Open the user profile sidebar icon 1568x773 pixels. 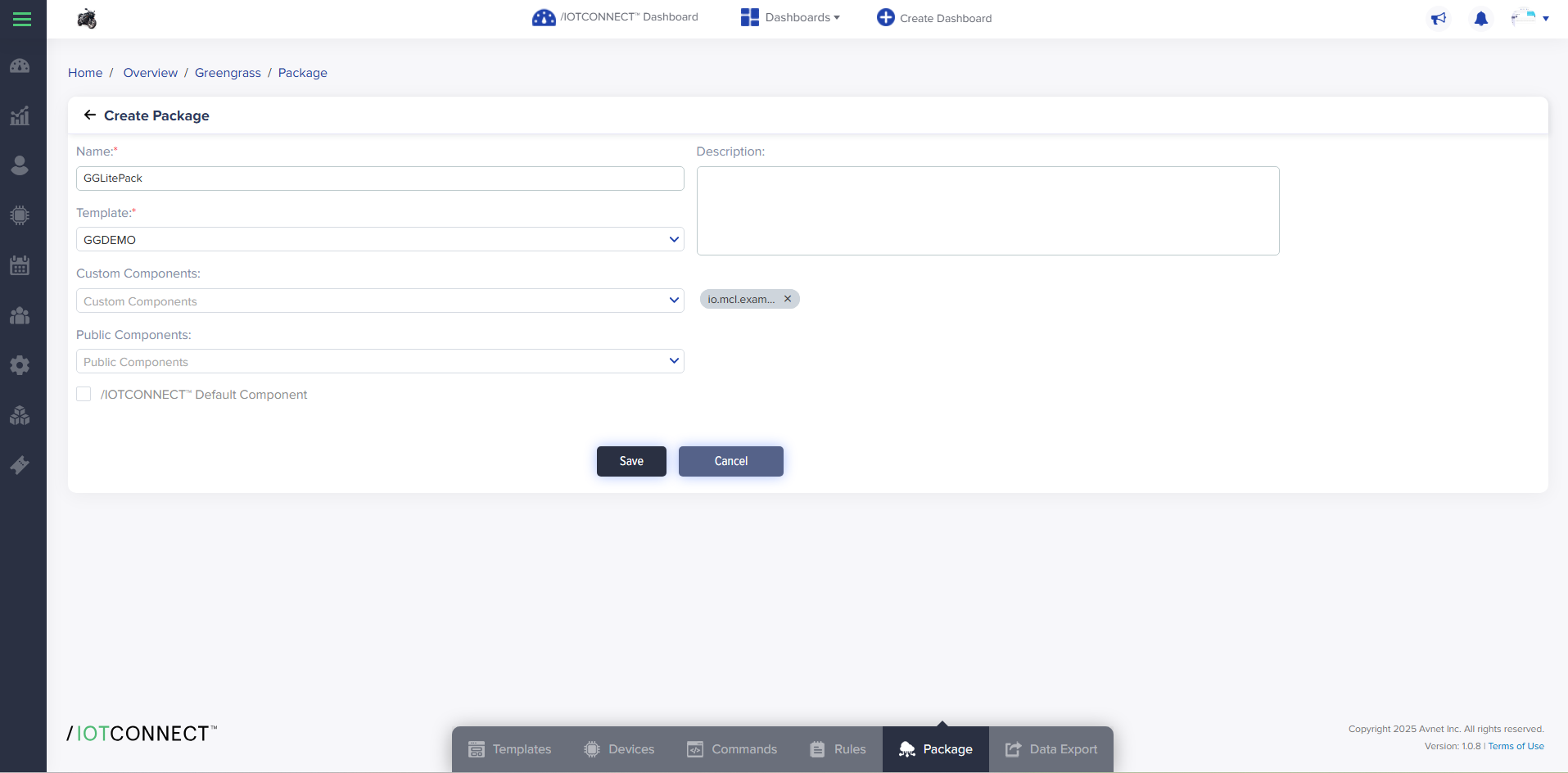[20, 165]
